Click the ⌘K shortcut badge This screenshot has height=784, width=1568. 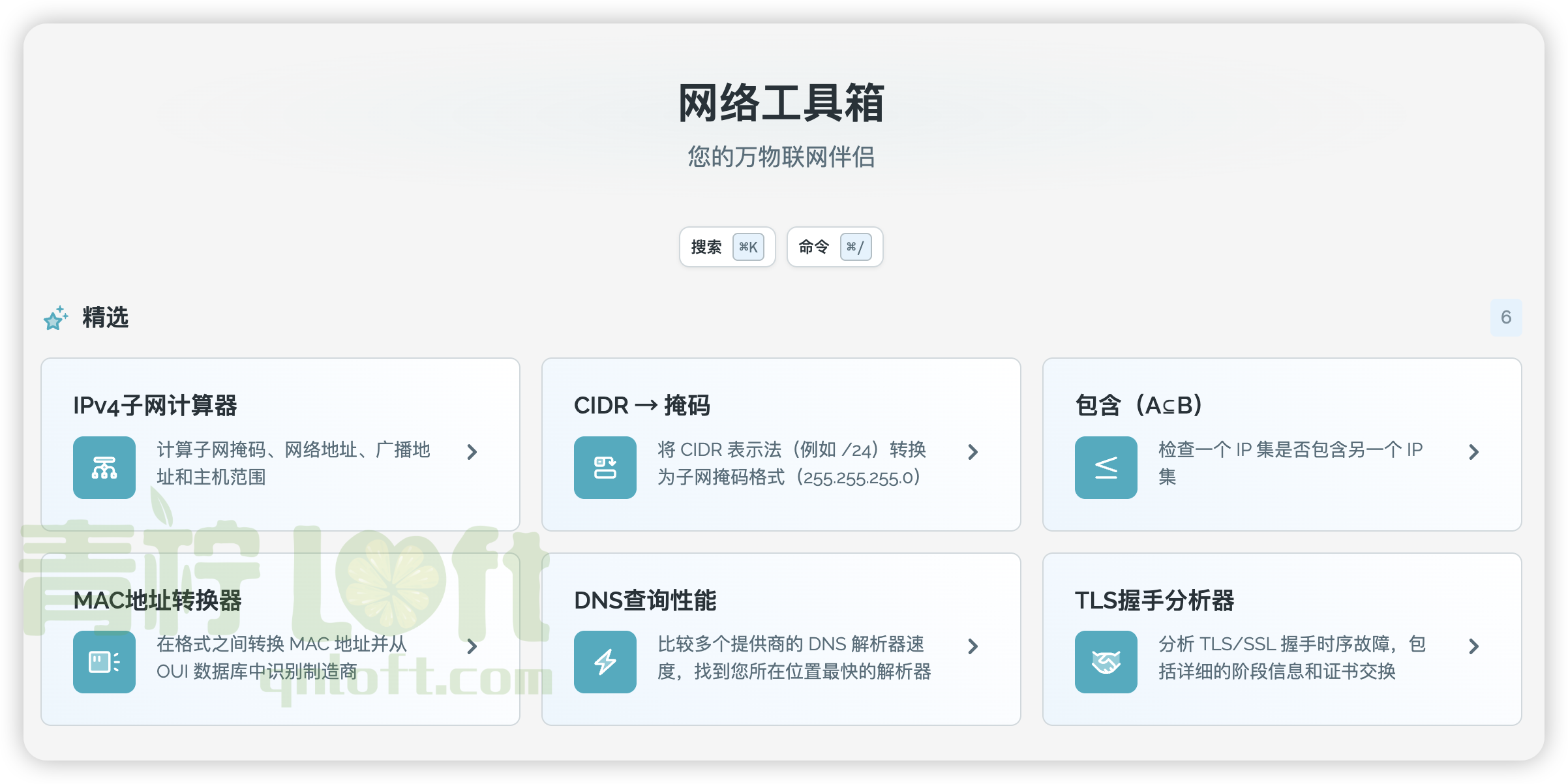(x=749, y=247)
